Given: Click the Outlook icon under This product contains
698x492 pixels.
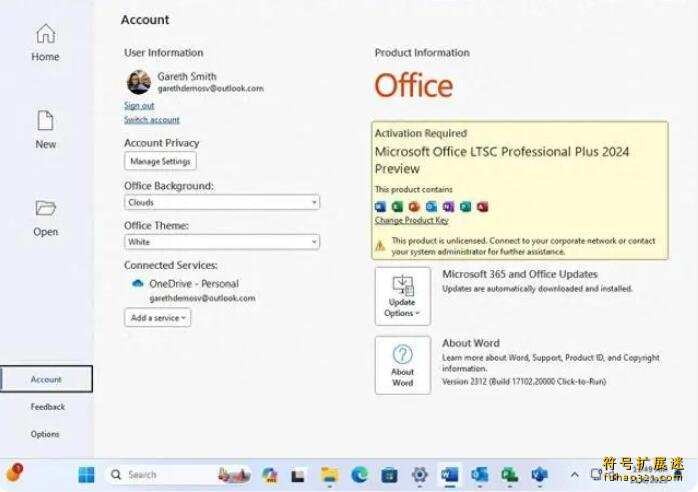Looking at the screenshot, I should click(x=431, y=207).
